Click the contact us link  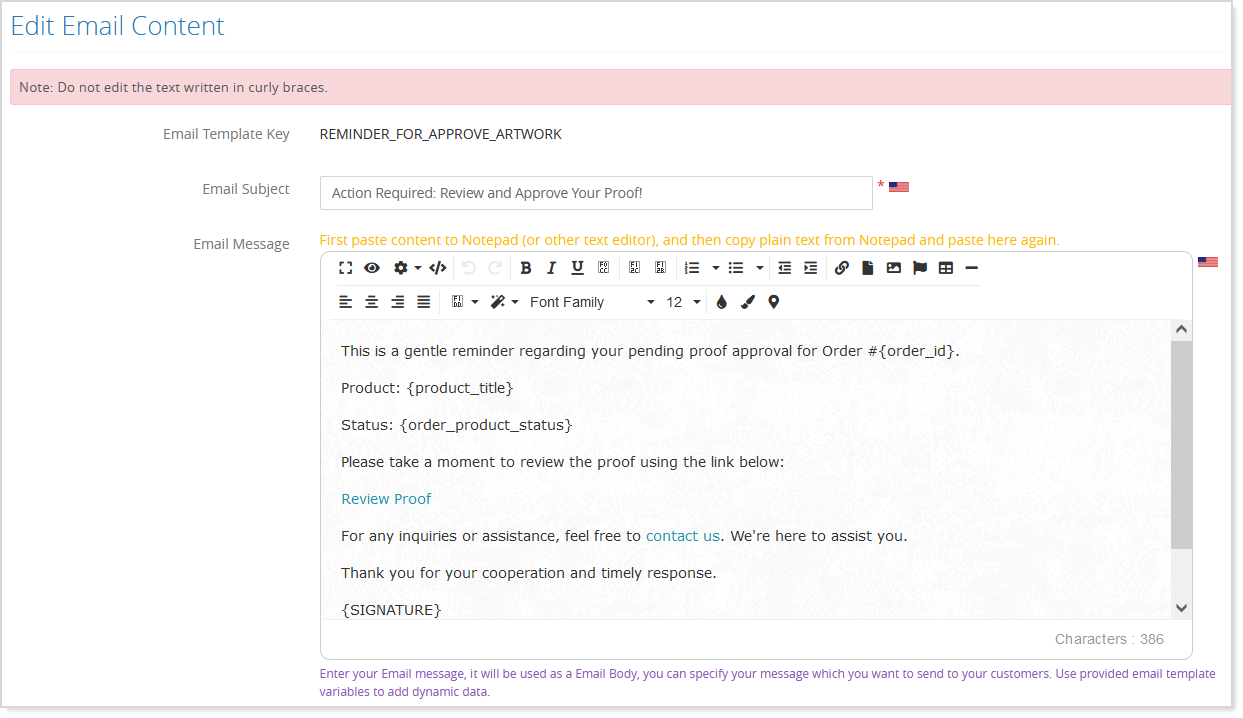pos(682,536)
